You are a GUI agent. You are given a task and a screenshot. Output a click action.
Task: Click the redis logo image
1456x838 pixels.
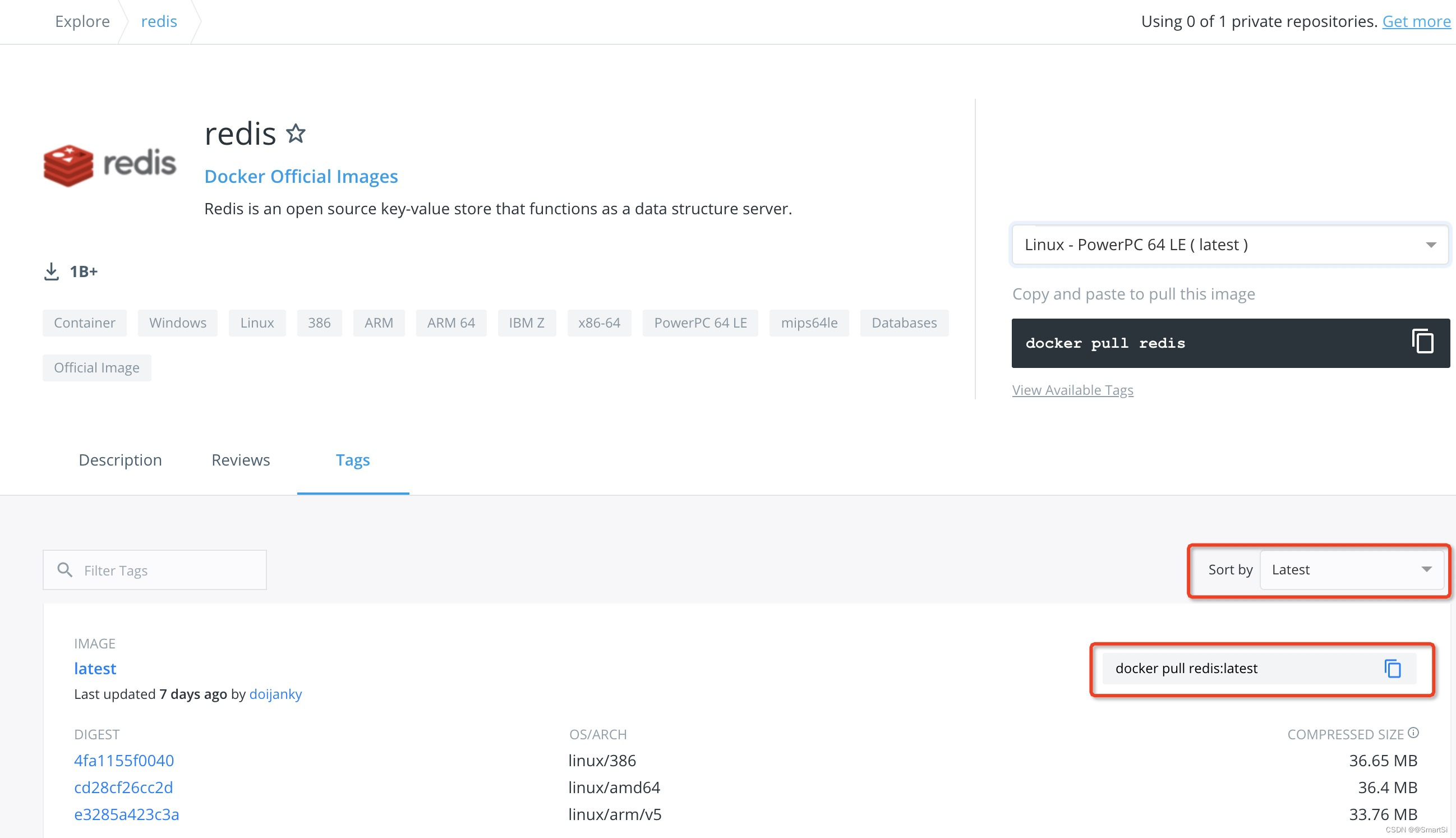(109, 164)
